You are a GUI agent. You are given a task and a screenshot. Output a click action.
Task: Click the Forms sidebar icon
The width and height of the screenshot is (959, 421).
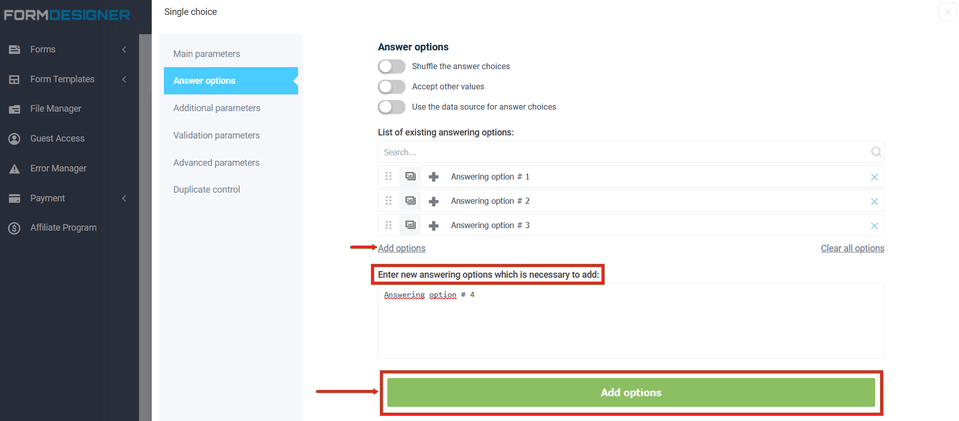pos(15,50)
